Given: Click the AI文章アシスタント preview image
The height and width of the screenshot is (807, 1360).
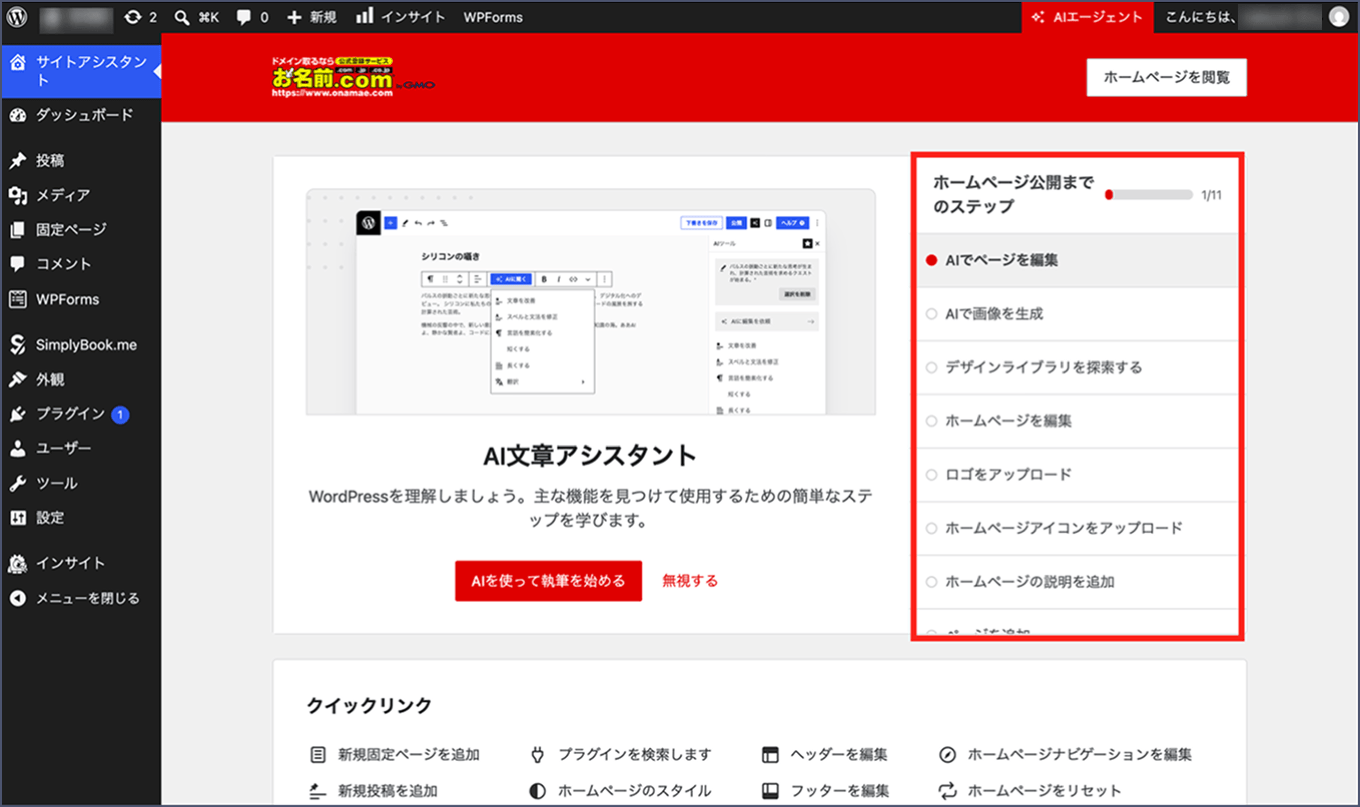Looking at the screenshot, I should (x=591, y=302).
